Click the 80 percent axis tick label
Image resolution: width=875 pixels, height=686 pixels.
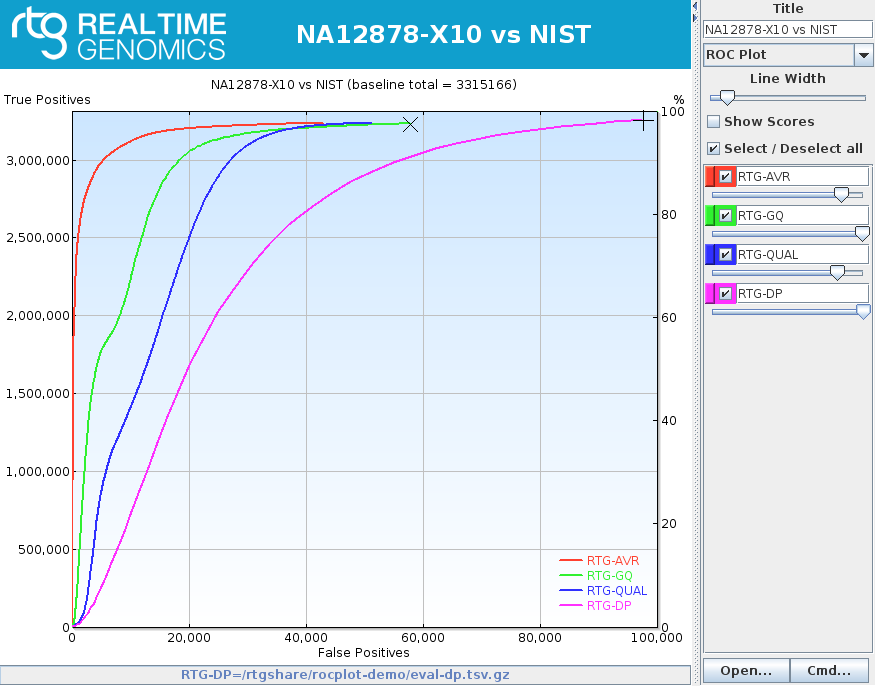[669, 215]
